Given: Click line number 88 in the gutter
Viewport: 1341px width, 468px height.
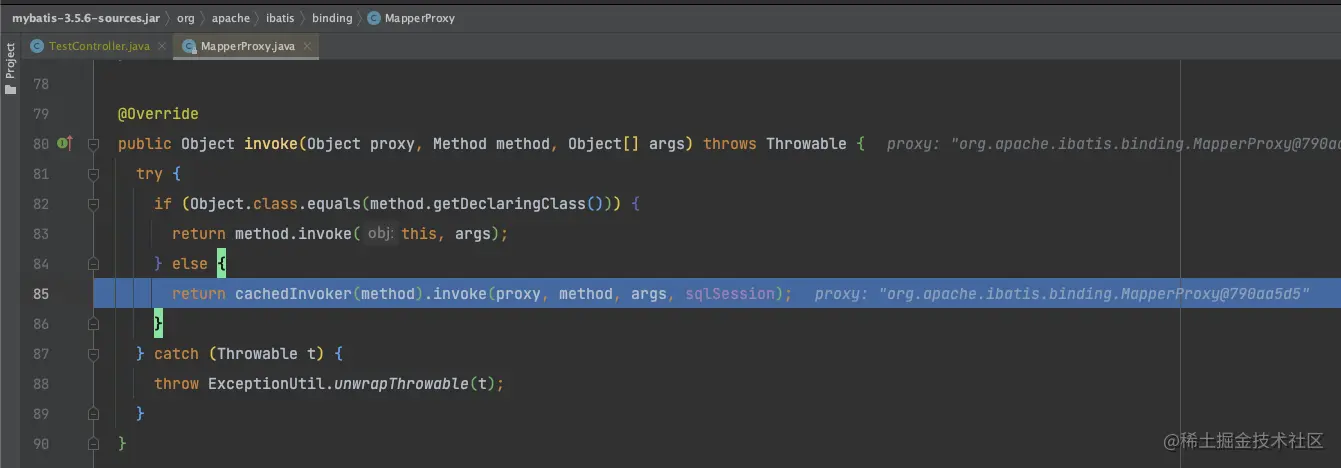Looking at the screenshot, I should [41, 384].
